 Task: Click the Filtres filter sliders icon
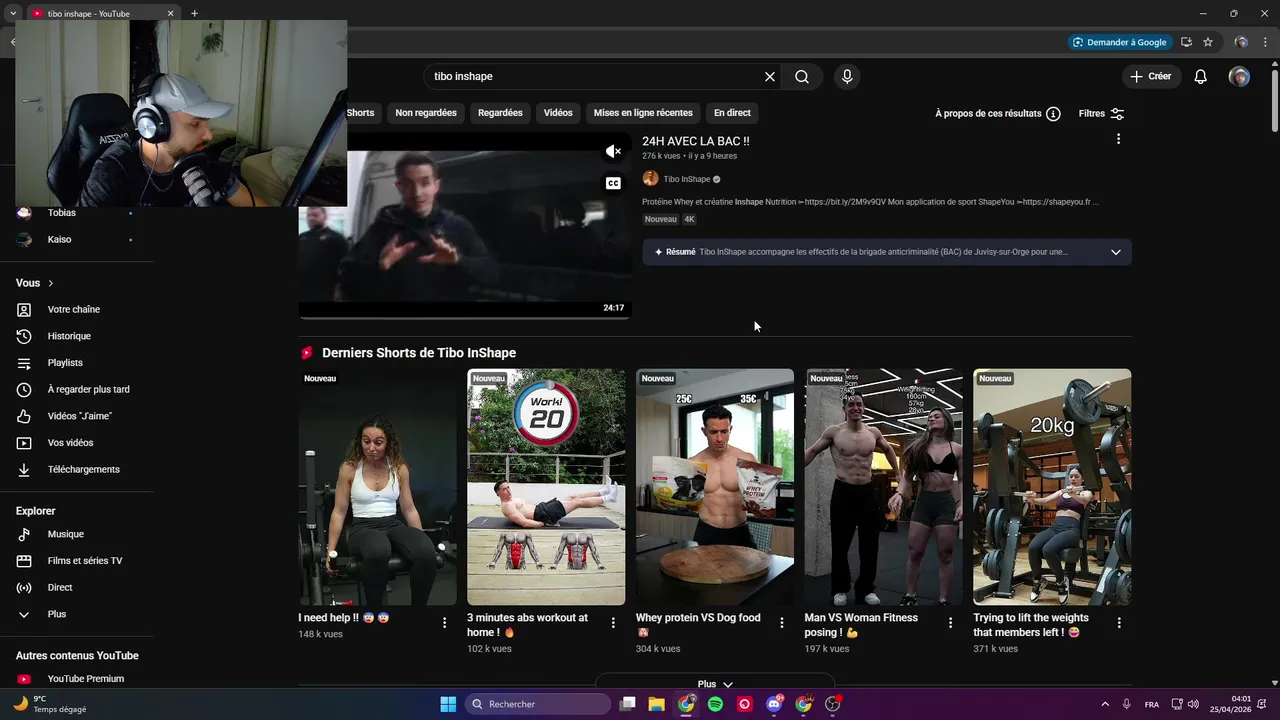1117,114
